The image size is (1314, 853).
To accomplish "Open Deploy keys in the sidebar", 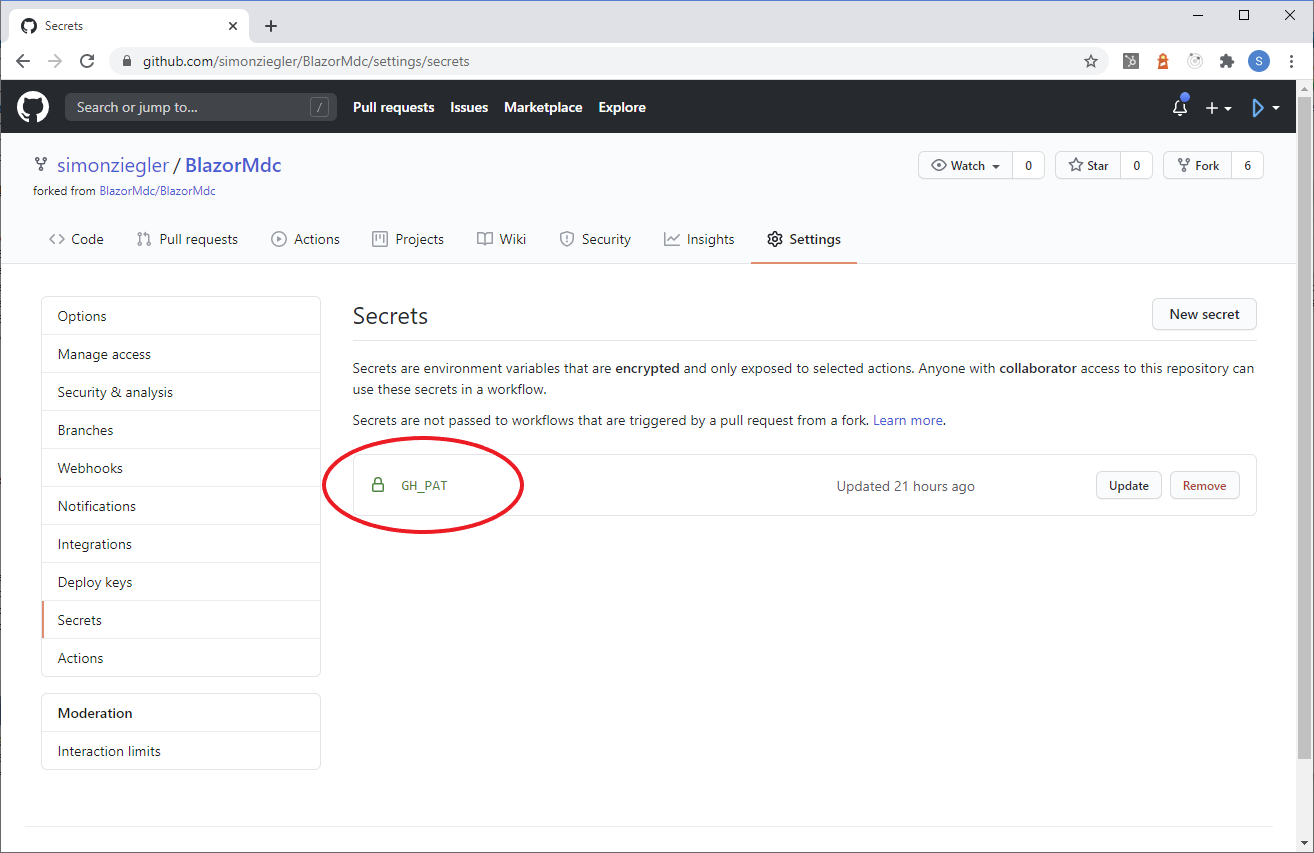I will click(x=181, y=582).
